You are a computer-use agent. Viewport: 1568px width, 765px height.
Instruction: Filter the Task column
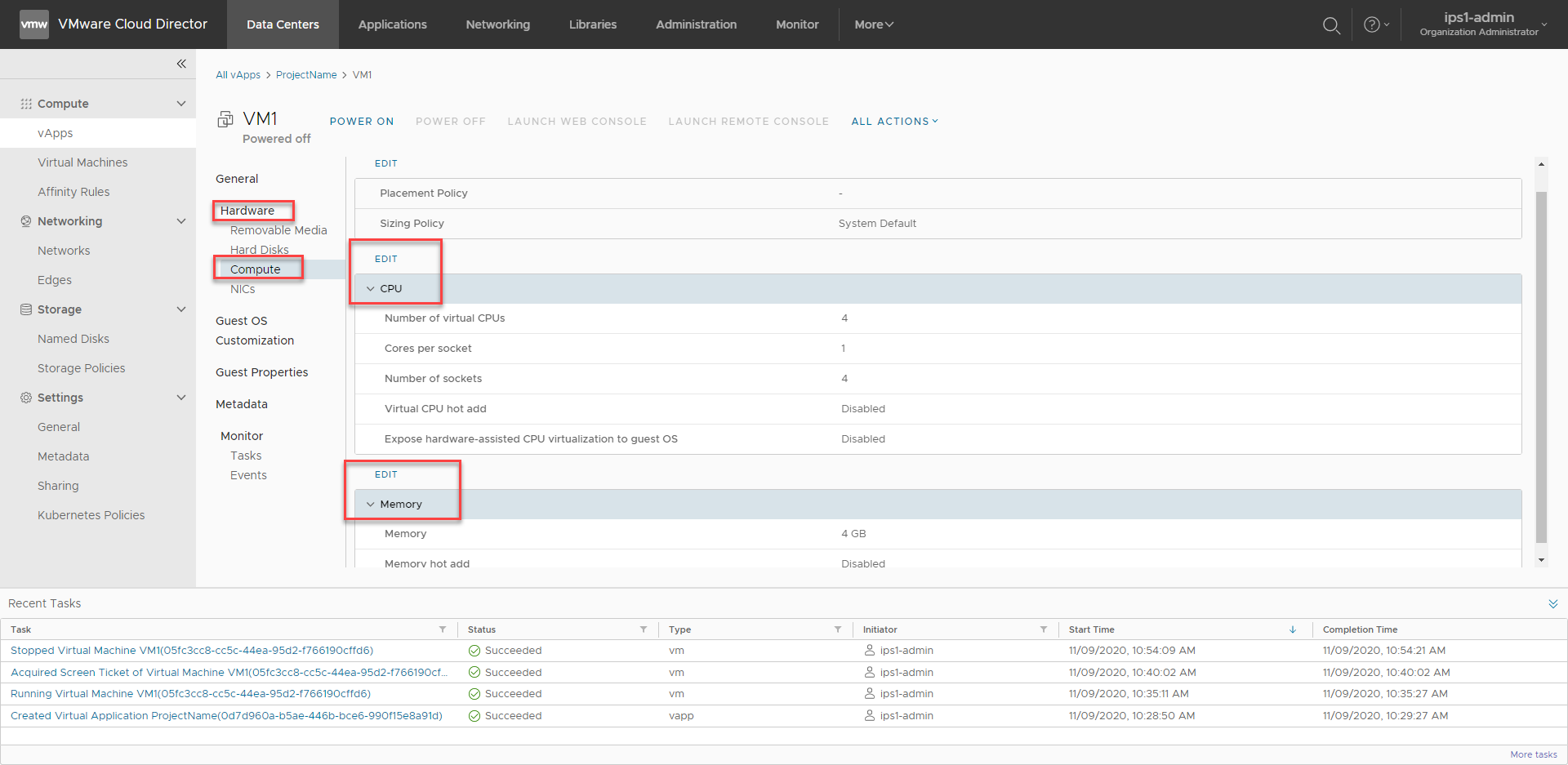tap(443, 629)
